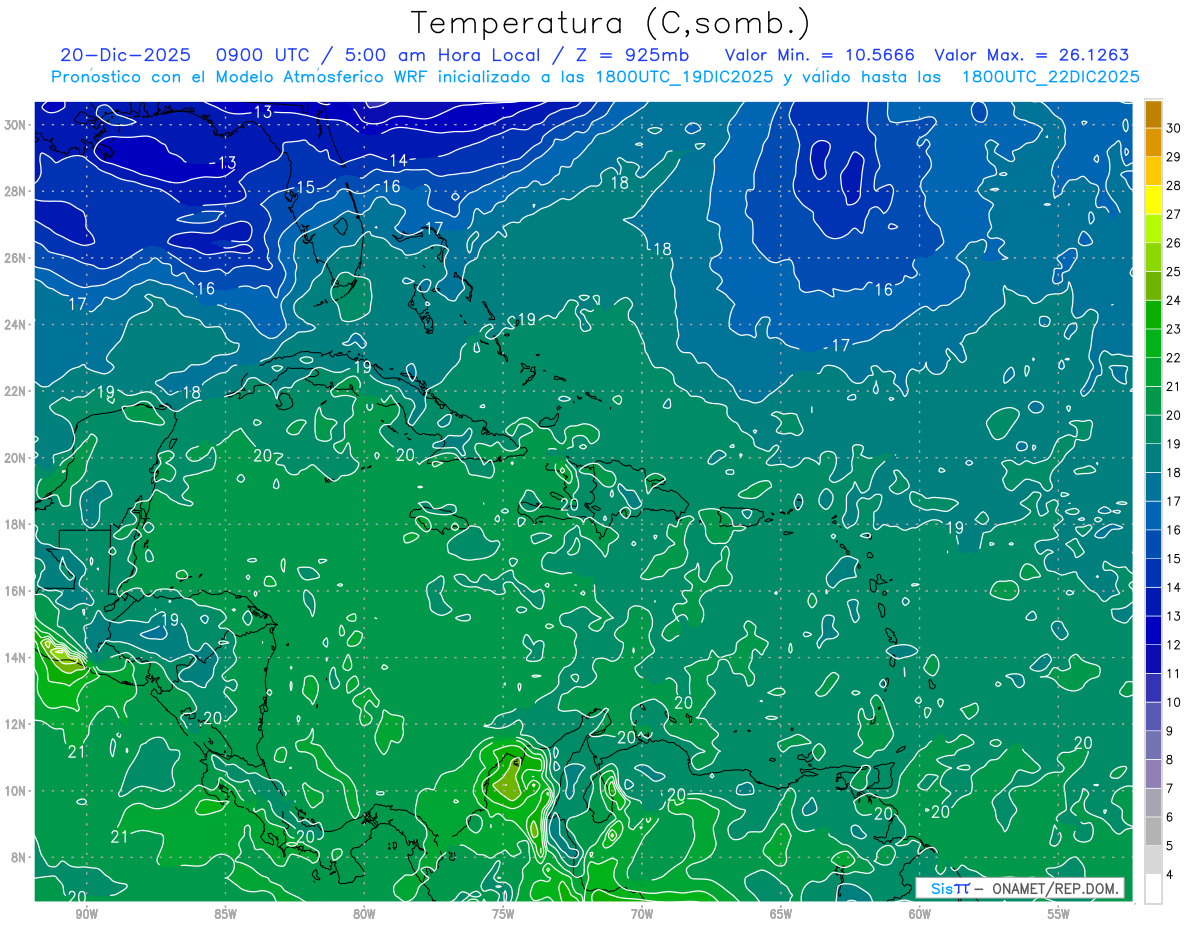Click the colorbar legend value 26
Screen dimensions: 1200x927
pyautogui.click(x=1173, y=243)
